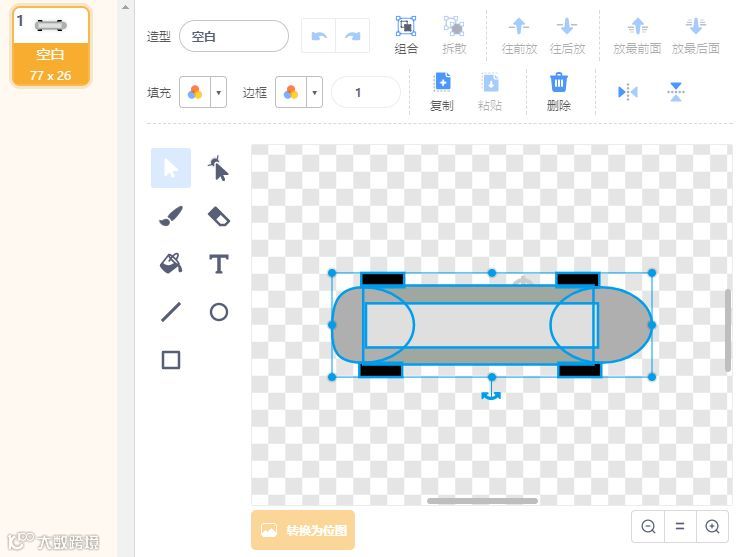754x557 pixels.
Task: Click the rotation handle below selection
Action: point(491,395)
